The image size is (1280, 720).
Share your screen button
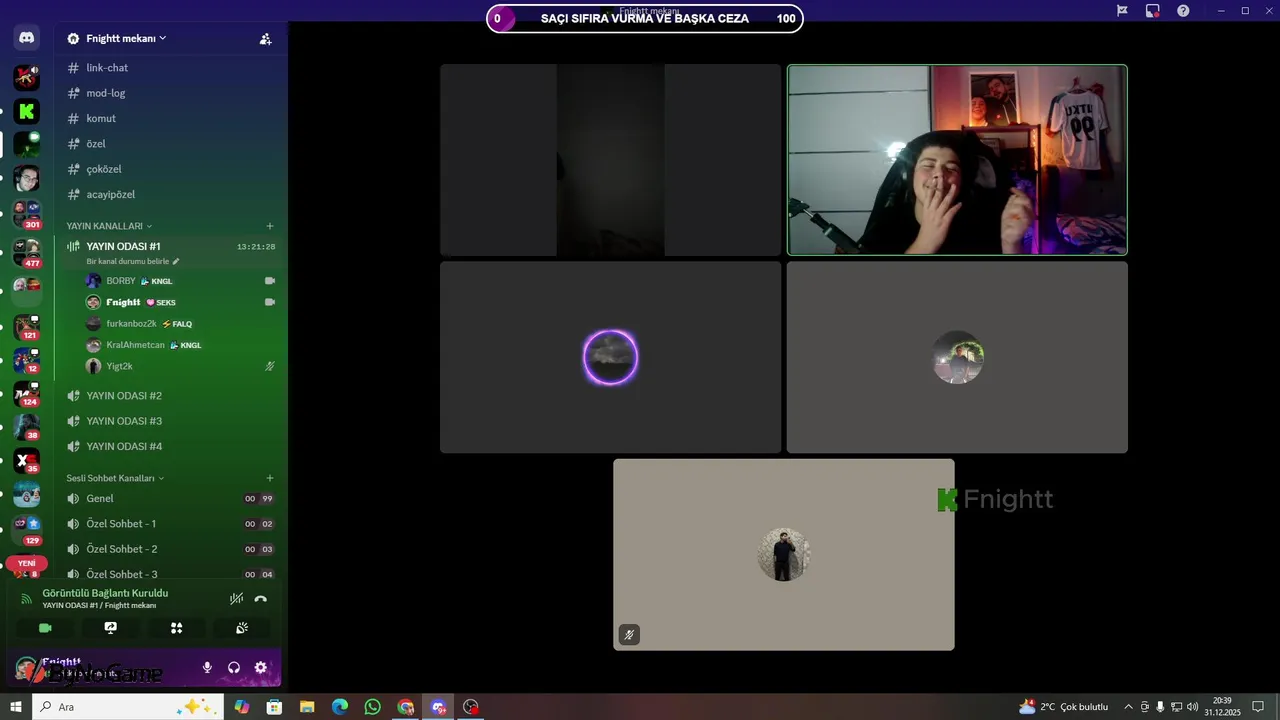111,628
